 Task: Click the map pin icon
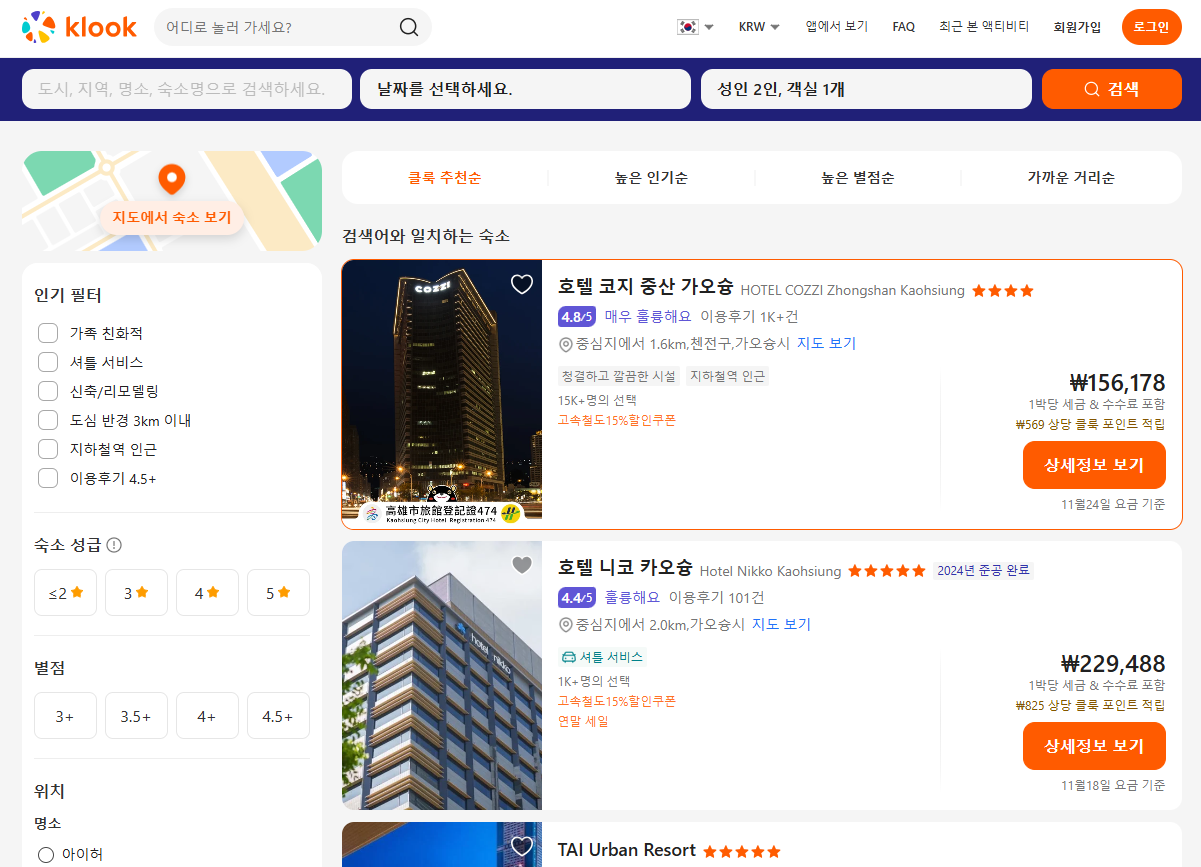172,180
